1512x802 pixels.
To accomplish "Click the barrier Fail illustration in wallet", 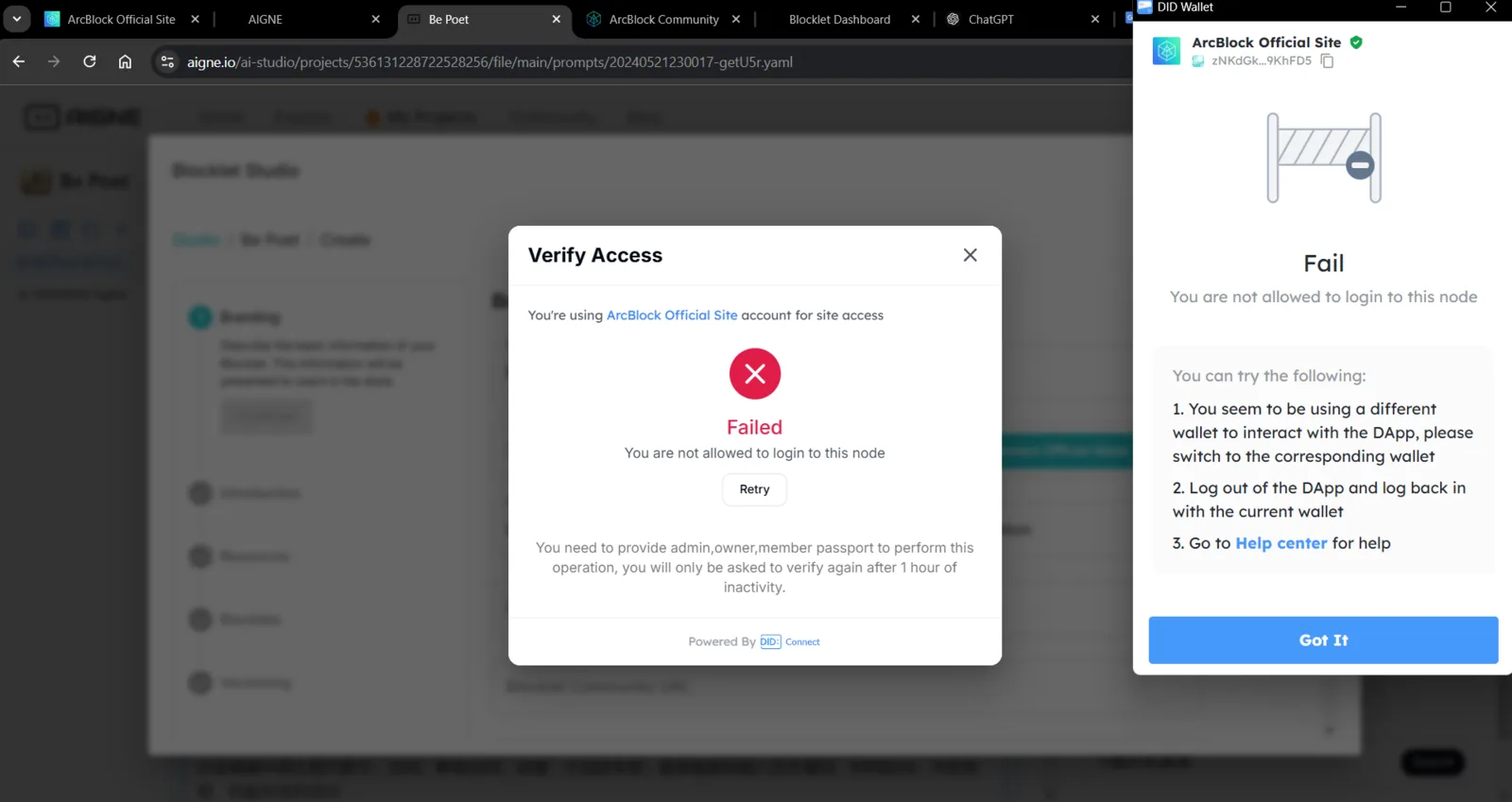I will click(x=1323, y=158).
